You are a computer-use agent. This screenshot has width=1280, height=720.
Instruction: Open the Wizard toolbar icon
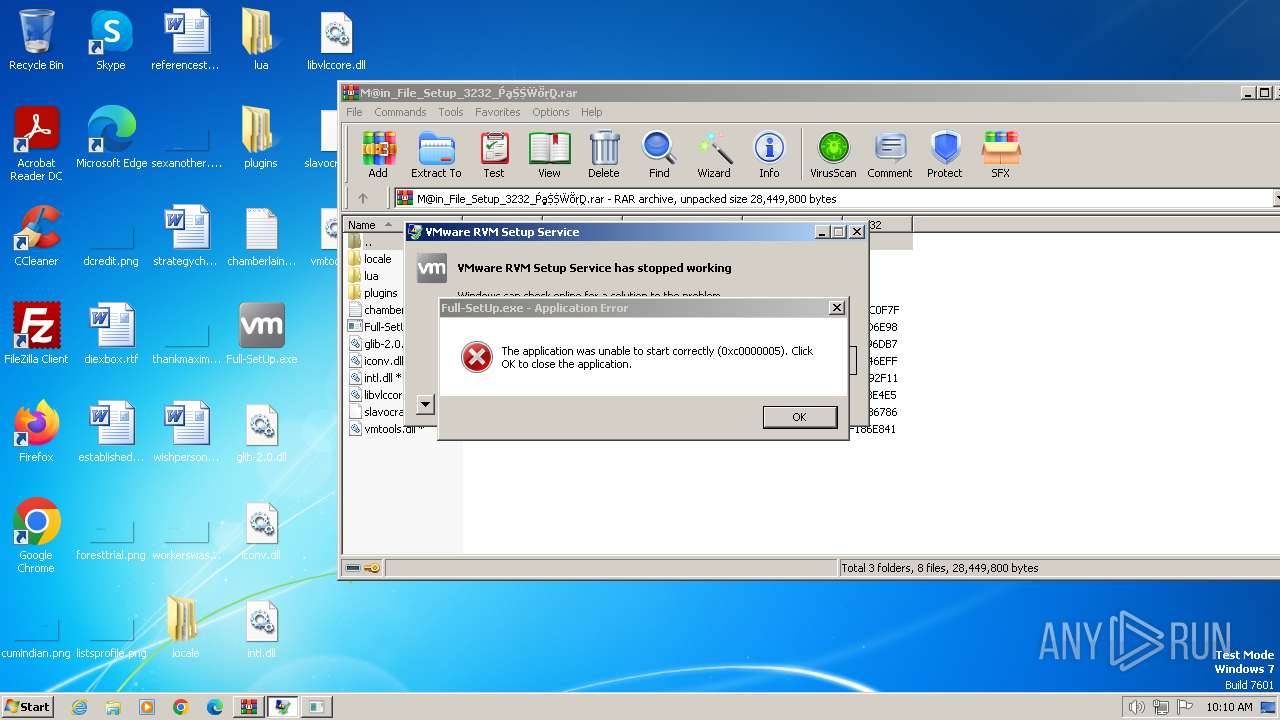click(714, 155)
